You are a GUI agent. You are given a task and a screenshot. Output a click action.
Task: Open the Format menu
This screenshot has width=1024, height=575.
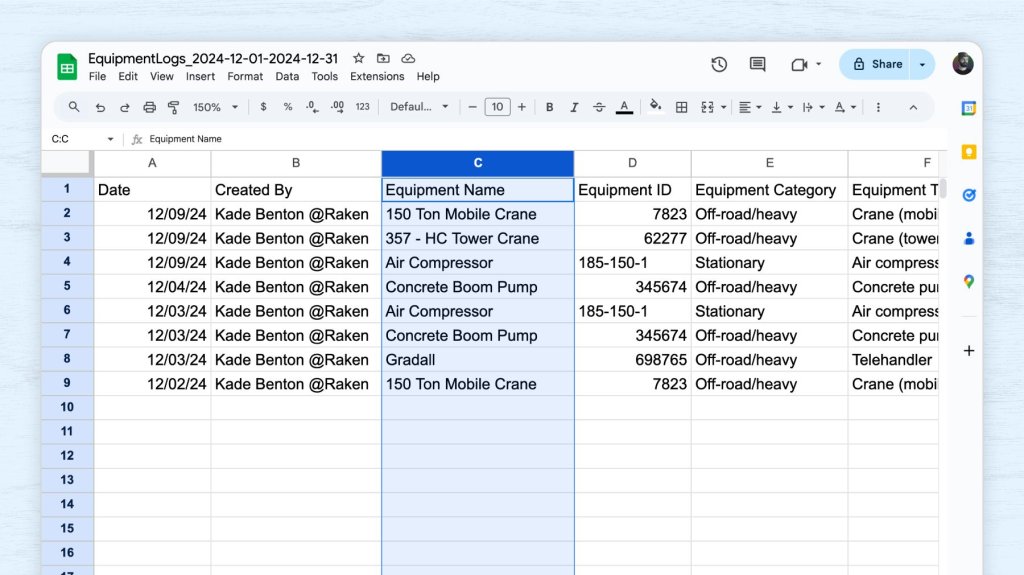[x=245, y=76]
